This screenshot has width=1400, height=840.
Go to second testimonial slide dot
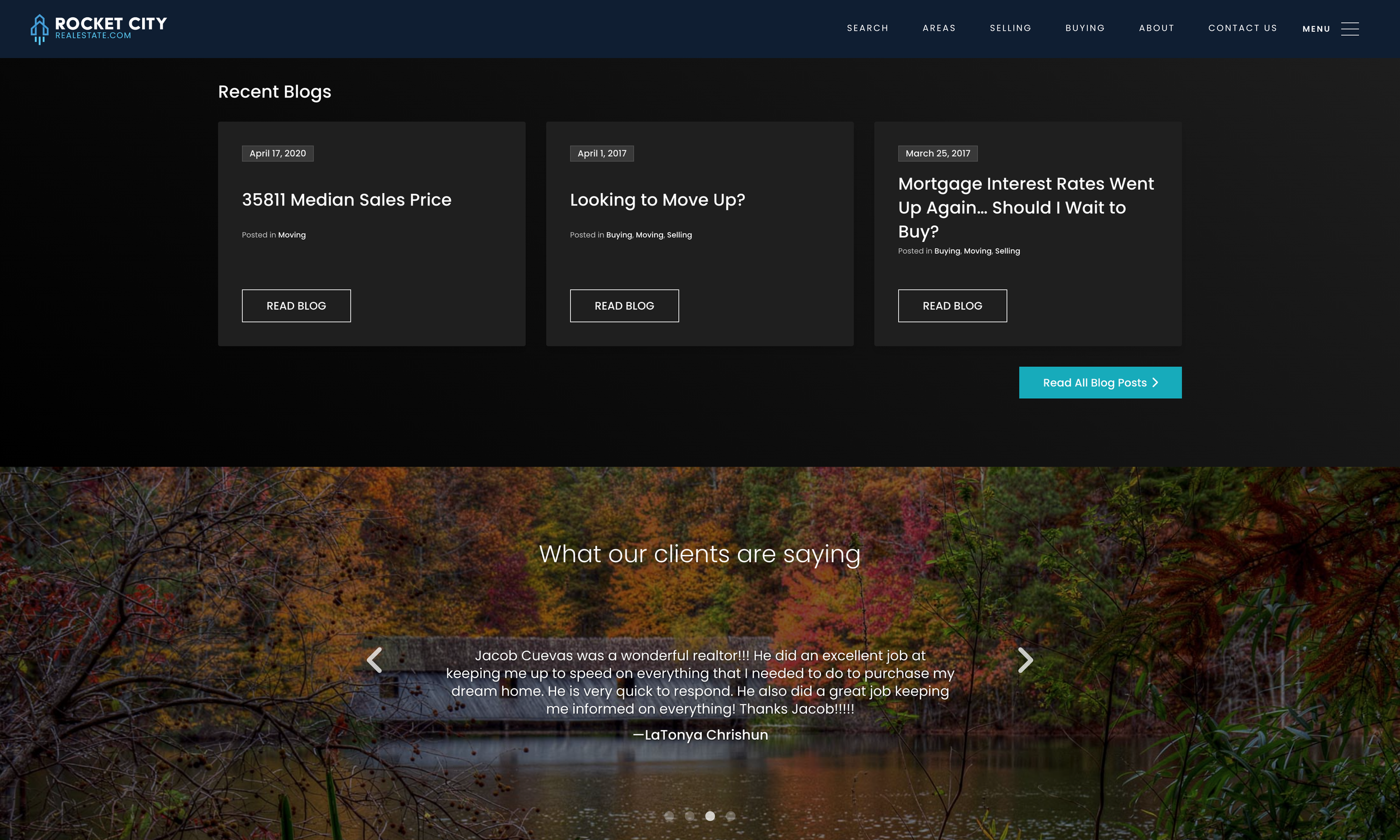pyautogui.click(x=689, y=816)
